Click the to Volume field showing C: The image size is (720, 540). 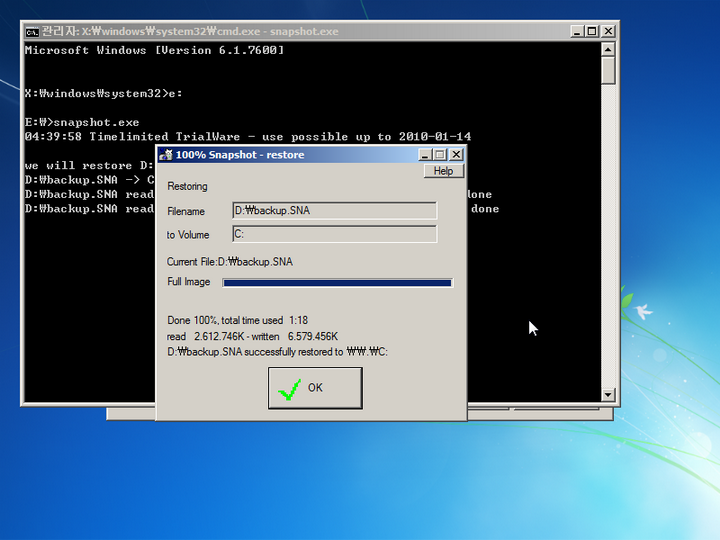(x=334, y=234)
